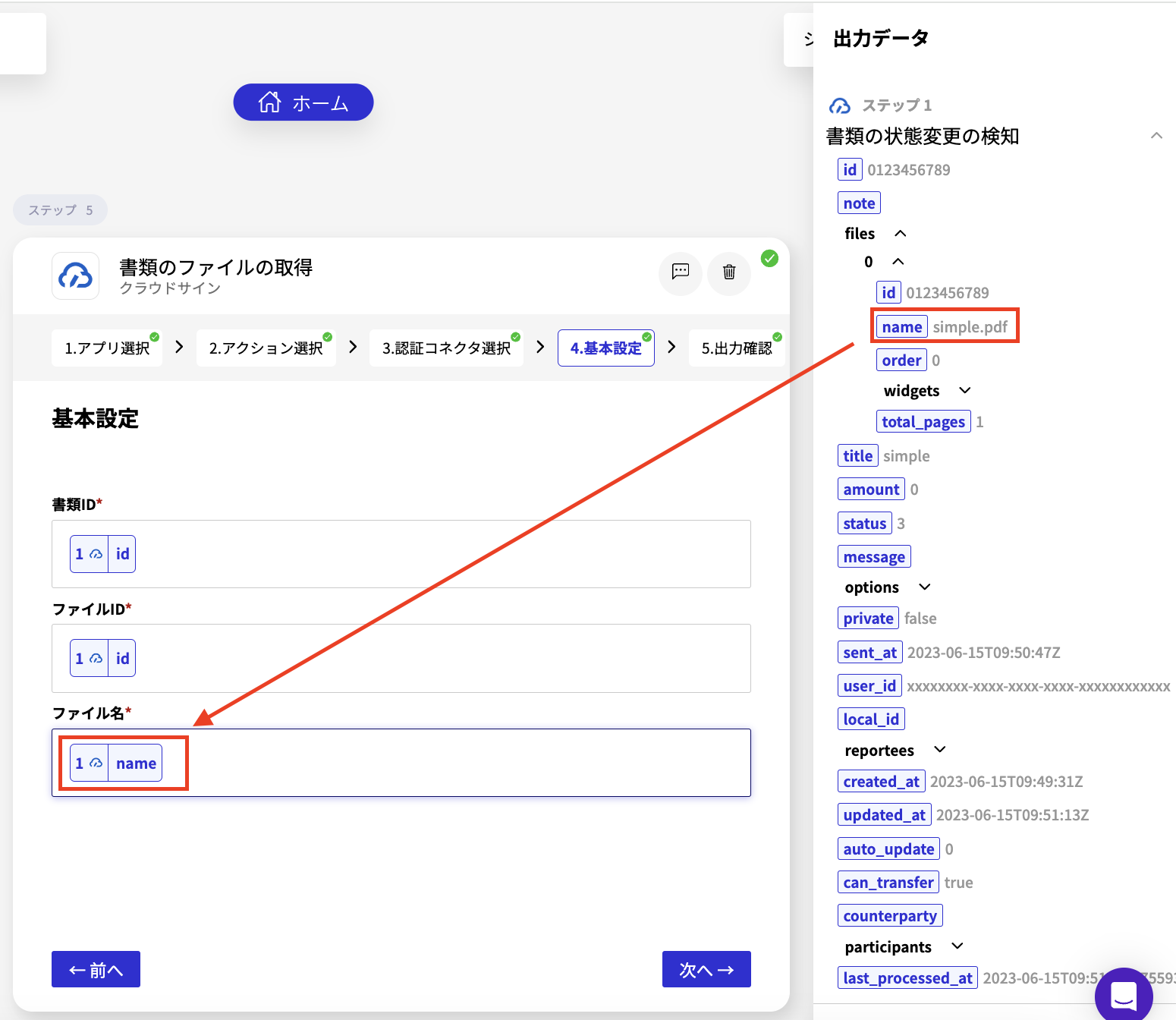Image resolution: width=1176 pixels, height=1020 pixels.
Task: Delete step with the trash icon
Action: coord(729,272)
